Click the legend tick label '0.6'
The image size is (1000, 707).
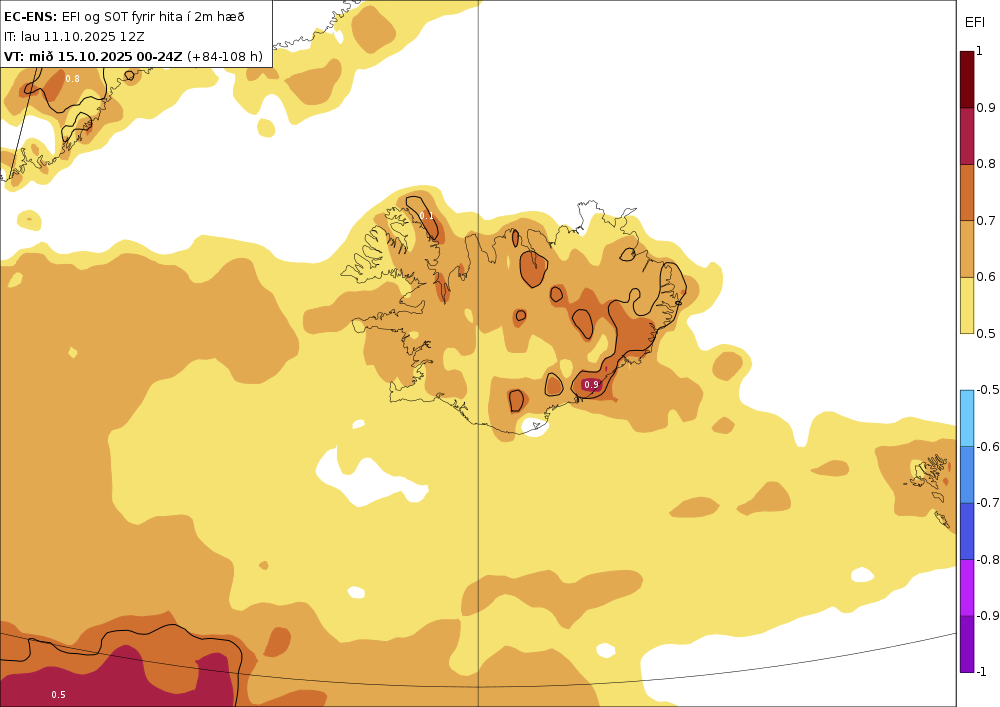pyautogui.click(x=986, y=277)
